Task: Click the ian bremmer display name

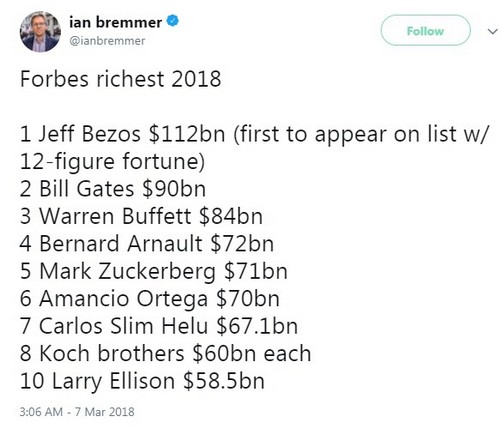Action: (x=116, y=22)
